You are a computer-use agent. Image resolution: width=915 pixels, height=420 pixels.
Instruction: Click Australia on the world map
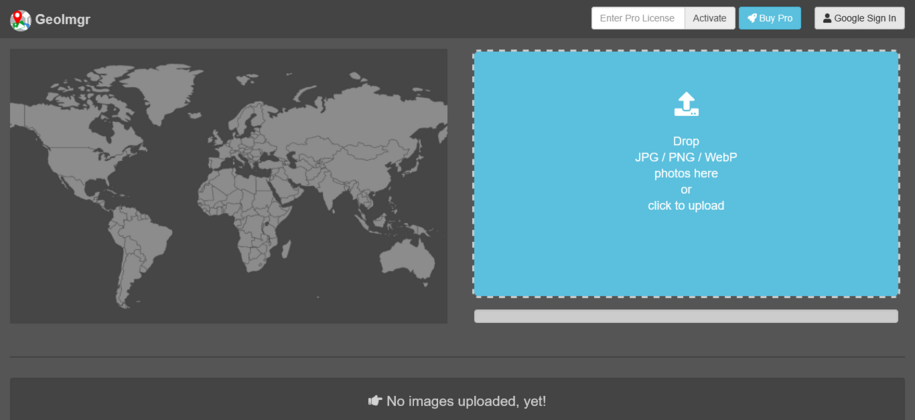[408, 259]
